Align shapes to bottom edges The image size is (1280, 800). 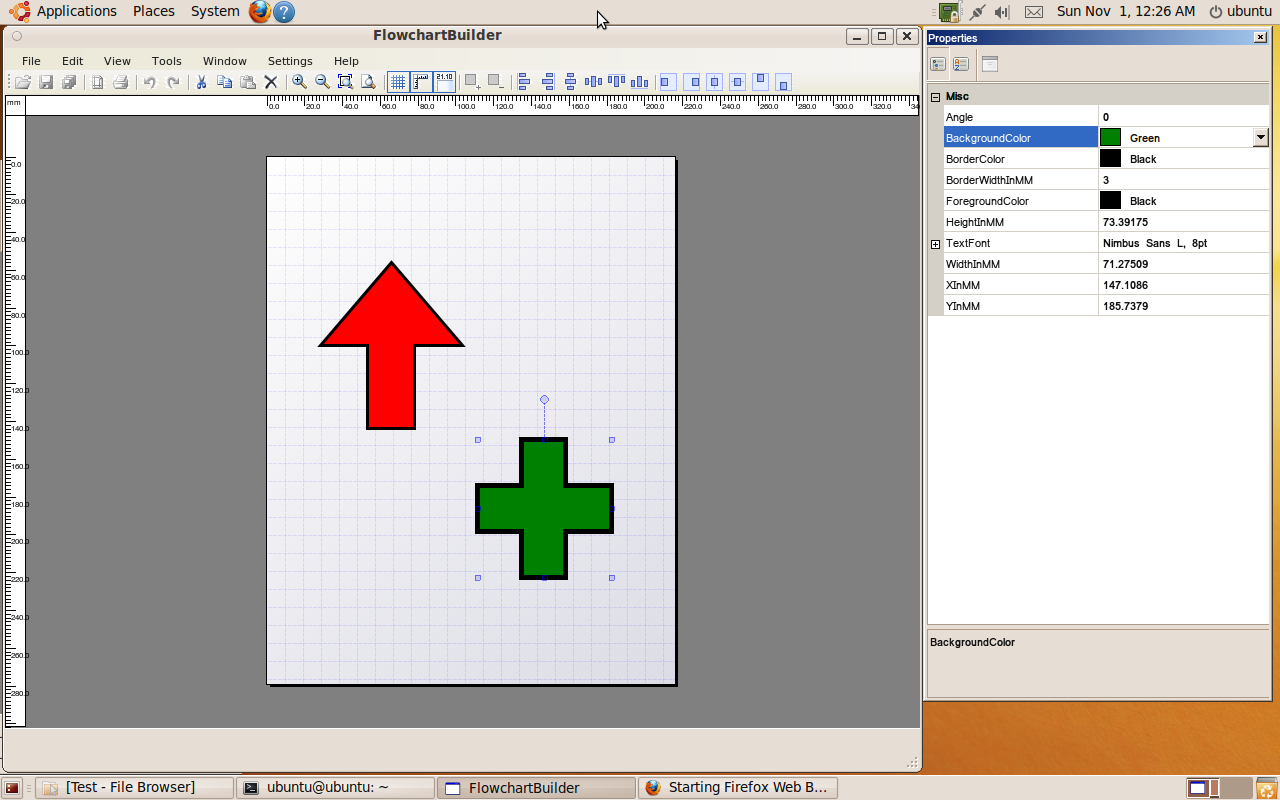(x=640, y=82)
